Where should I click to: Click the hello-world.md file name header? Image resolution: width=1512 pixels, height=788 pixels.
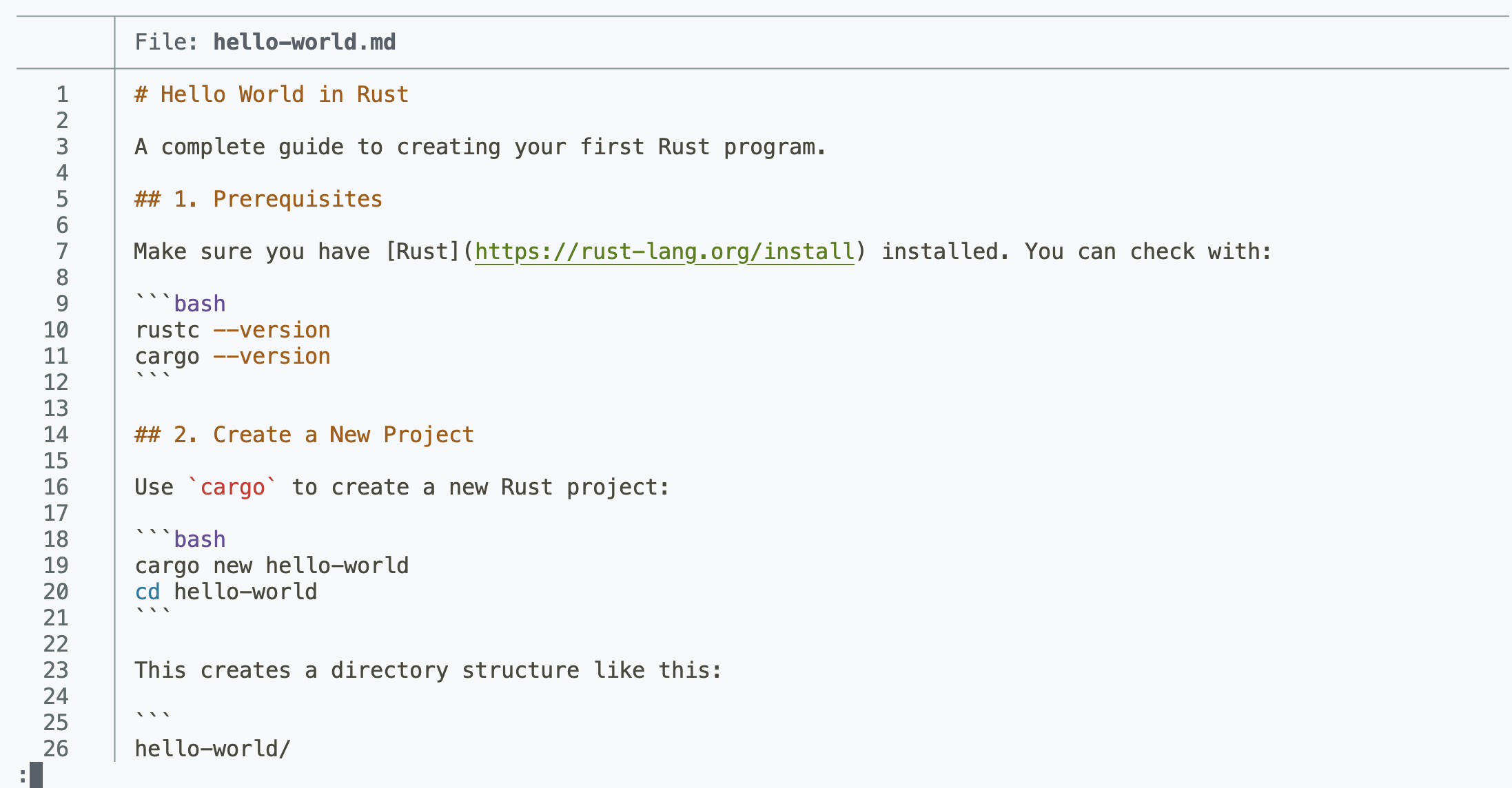pos(305,42)
